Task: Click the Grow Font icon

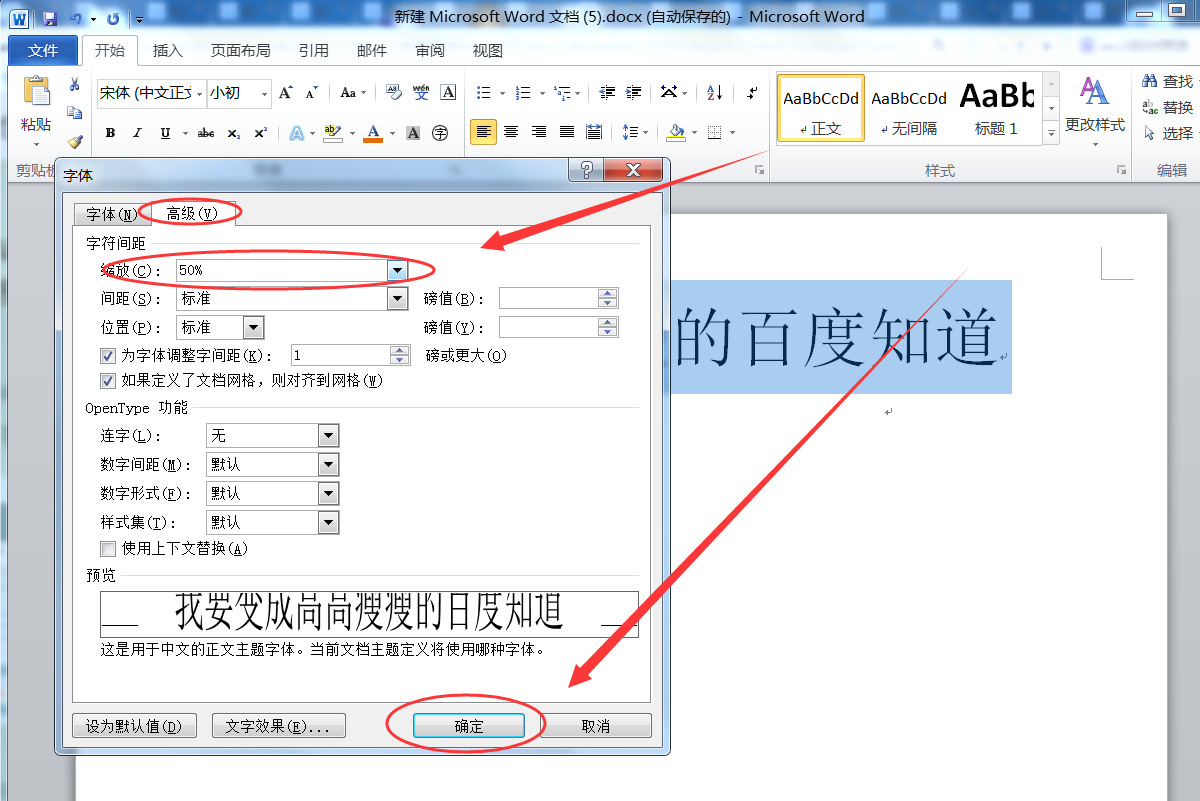Action: point(286,92)
